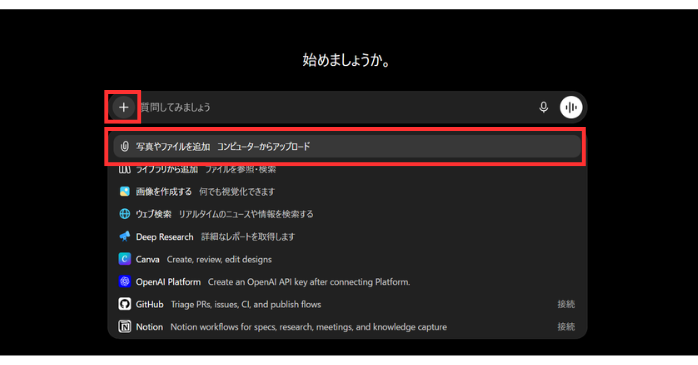Click the image creation icon

pos(125,191)
